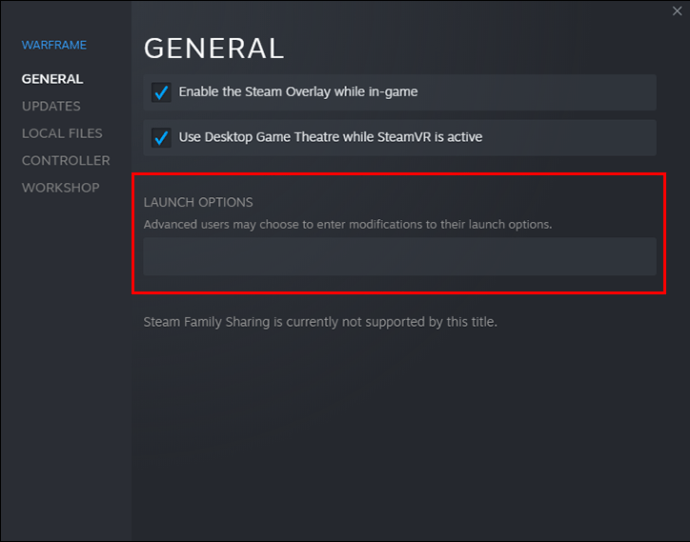Screen dimensions: 690x542
Task: Open the WORKSHOP tab
Action: coord(61,187)
